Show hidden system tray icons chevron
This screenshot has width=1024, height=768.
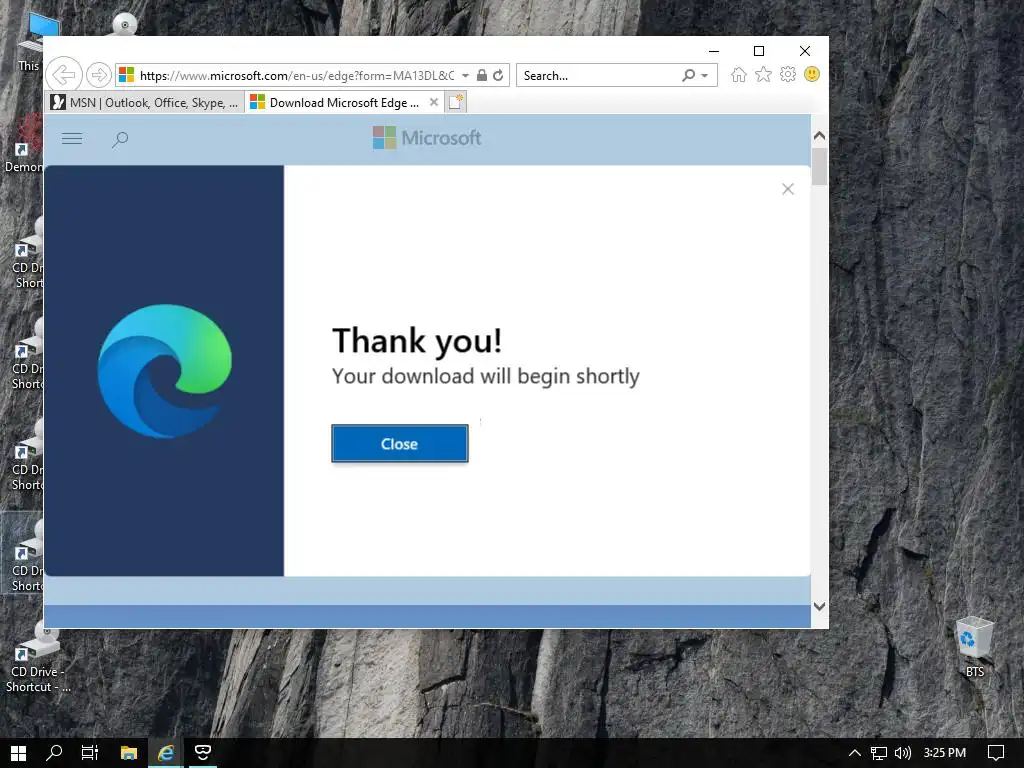[x=854, y=753]
